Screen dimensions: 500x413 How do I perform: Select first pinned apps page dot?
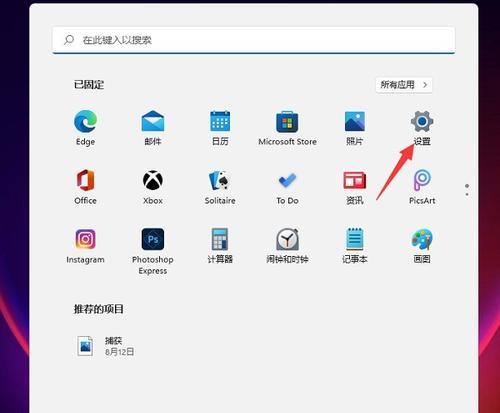point(467,186)
